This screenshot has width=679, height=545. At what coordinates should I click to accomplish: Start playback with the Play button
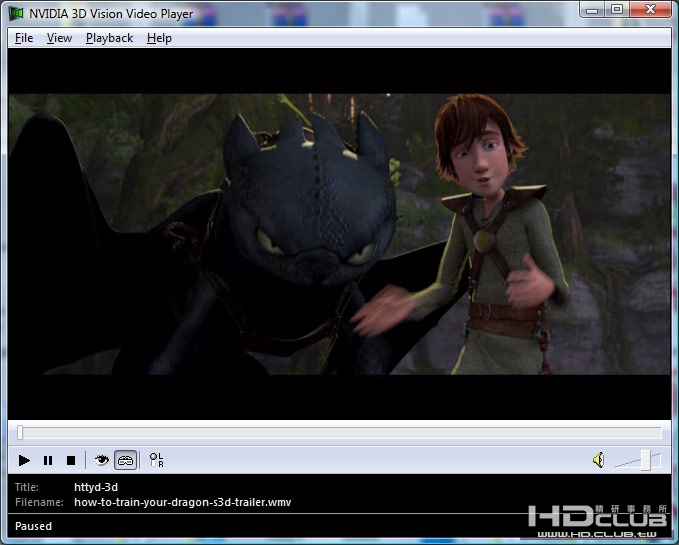[24, 460]
